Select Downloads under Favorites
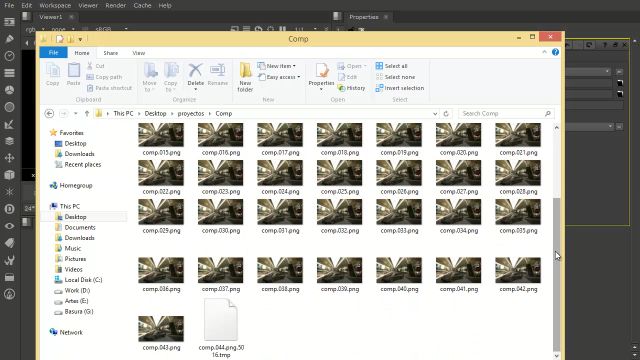 [x=80, y=154]
